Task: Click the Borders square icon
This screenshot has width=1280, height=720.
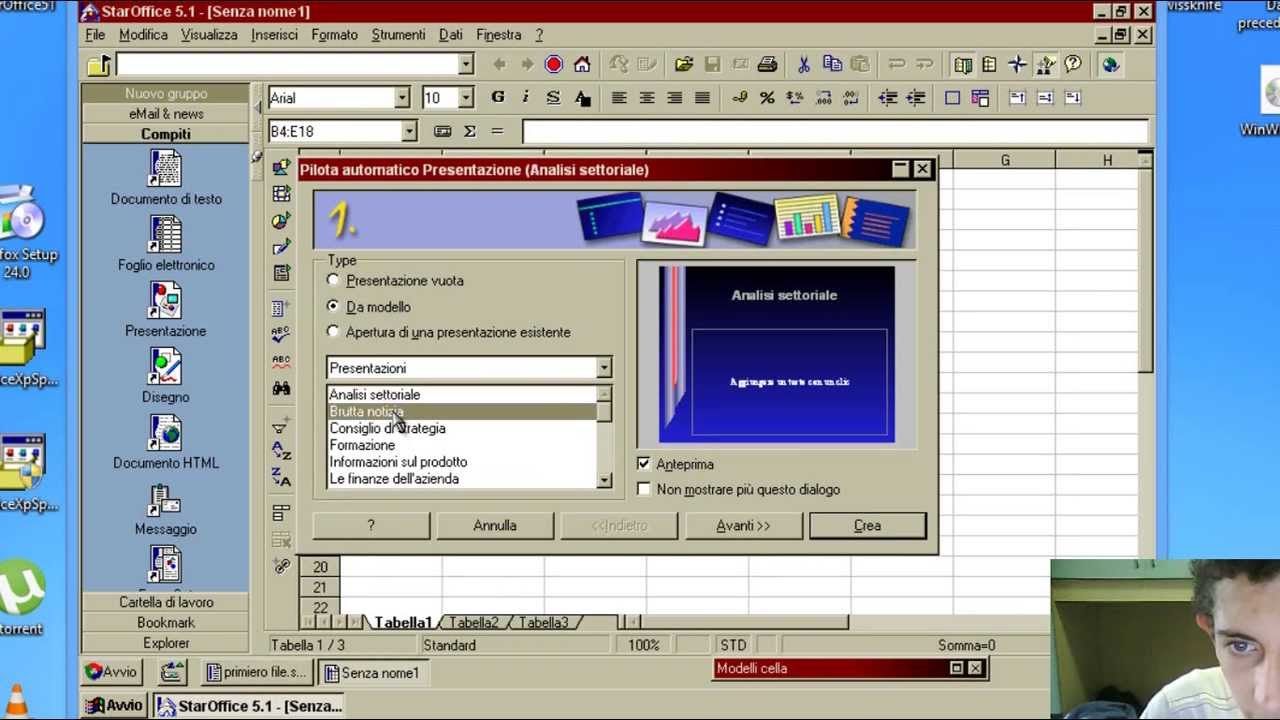Action: point(952,98)
